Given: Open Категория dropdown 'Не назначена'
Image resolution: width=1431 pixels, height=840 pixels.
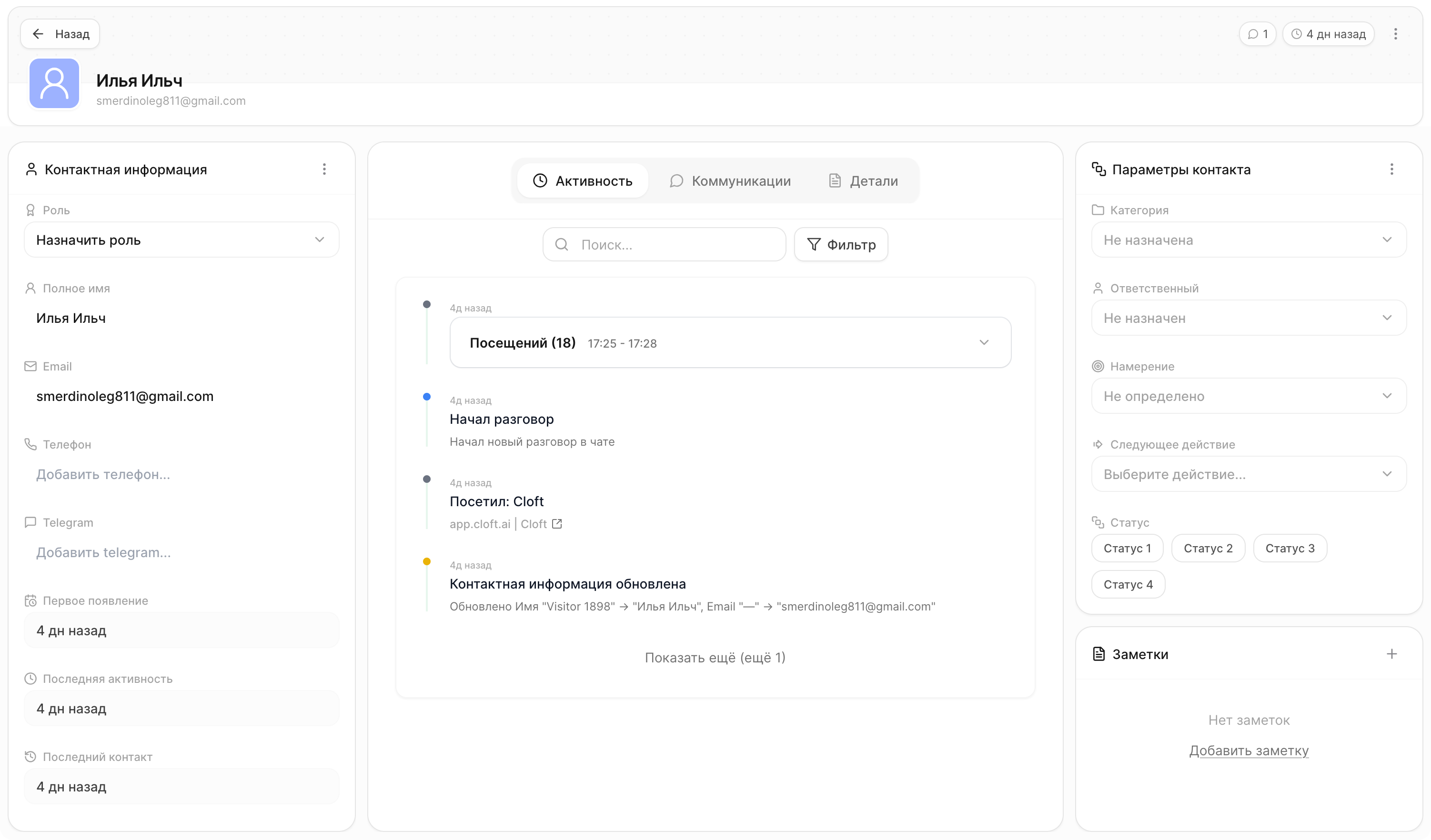Looking at the screenshot, I should click(x=1248, y=240).
